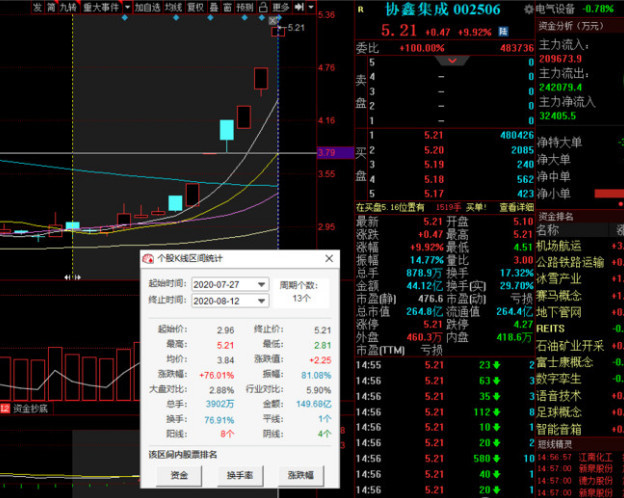Click the 3.79 price axis marker
This screenshot has width=624, height=498.
pyautogui.click(x=335, y=152)
